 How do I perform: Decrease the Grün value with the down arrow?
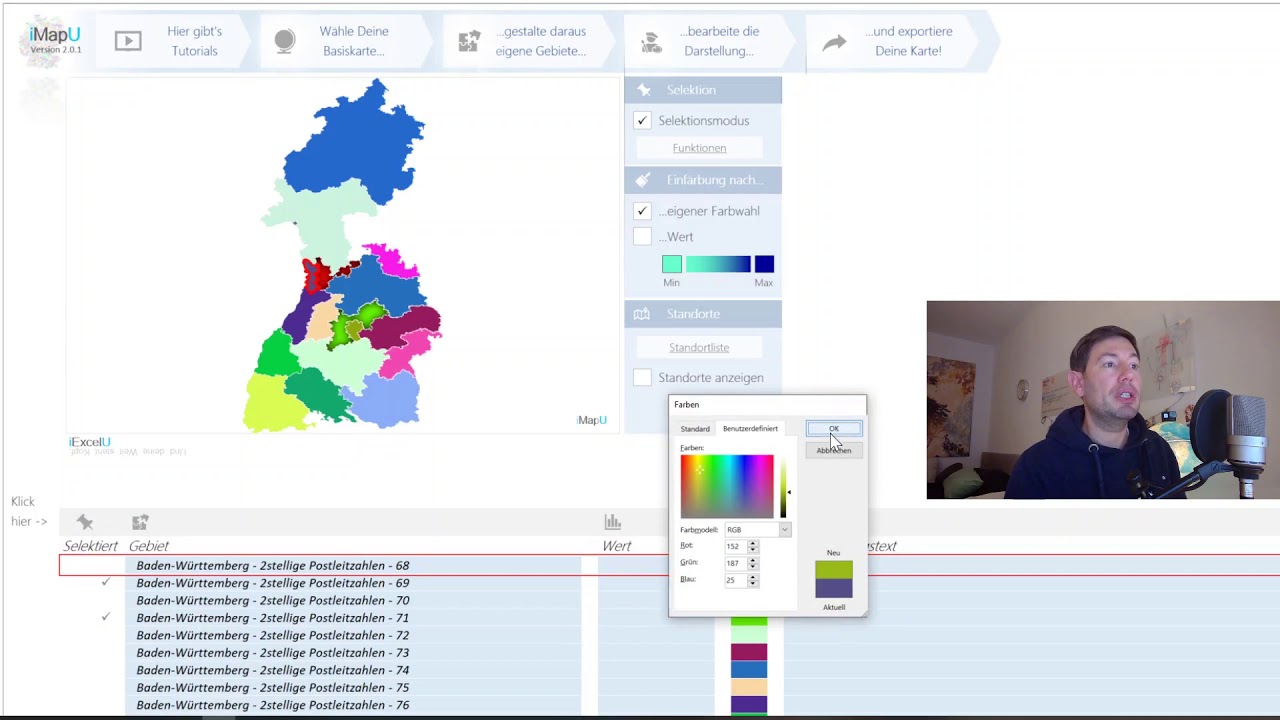point(753,566)
